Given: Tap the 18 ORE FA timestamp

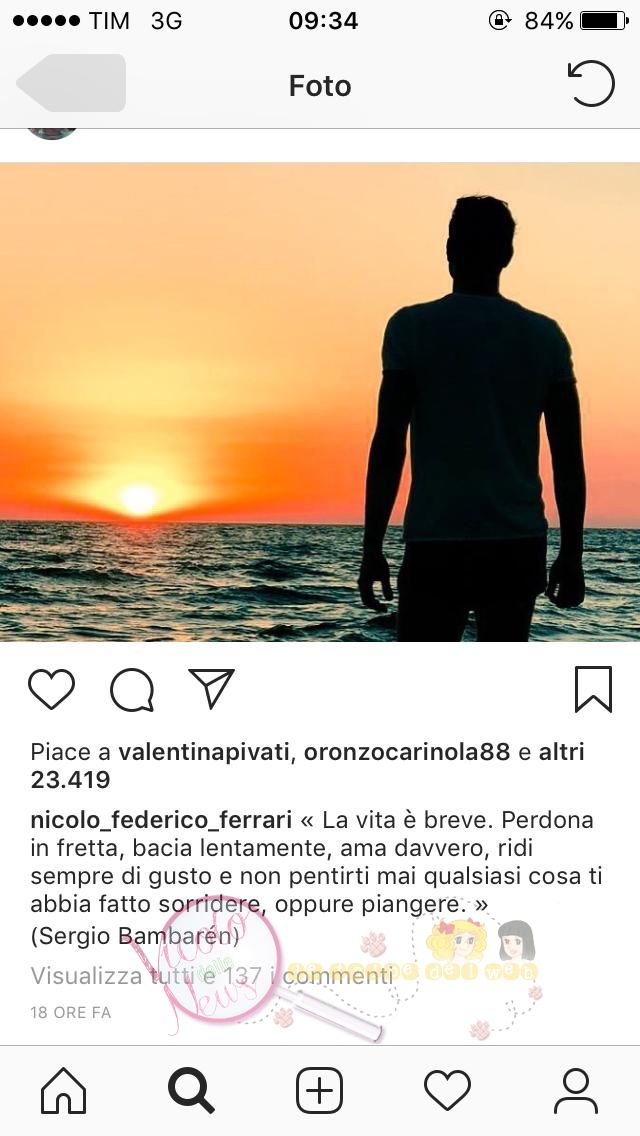Looking at the screenshot, I should (71, 1012).
